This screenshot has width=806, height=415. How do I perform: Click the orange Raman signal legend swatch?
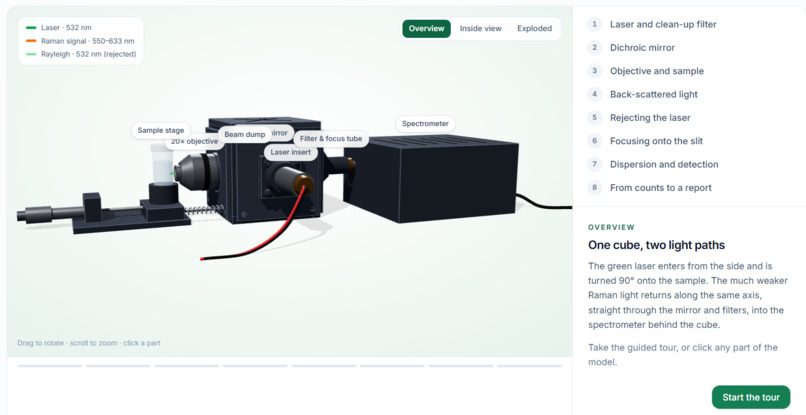tap(31, 41)
